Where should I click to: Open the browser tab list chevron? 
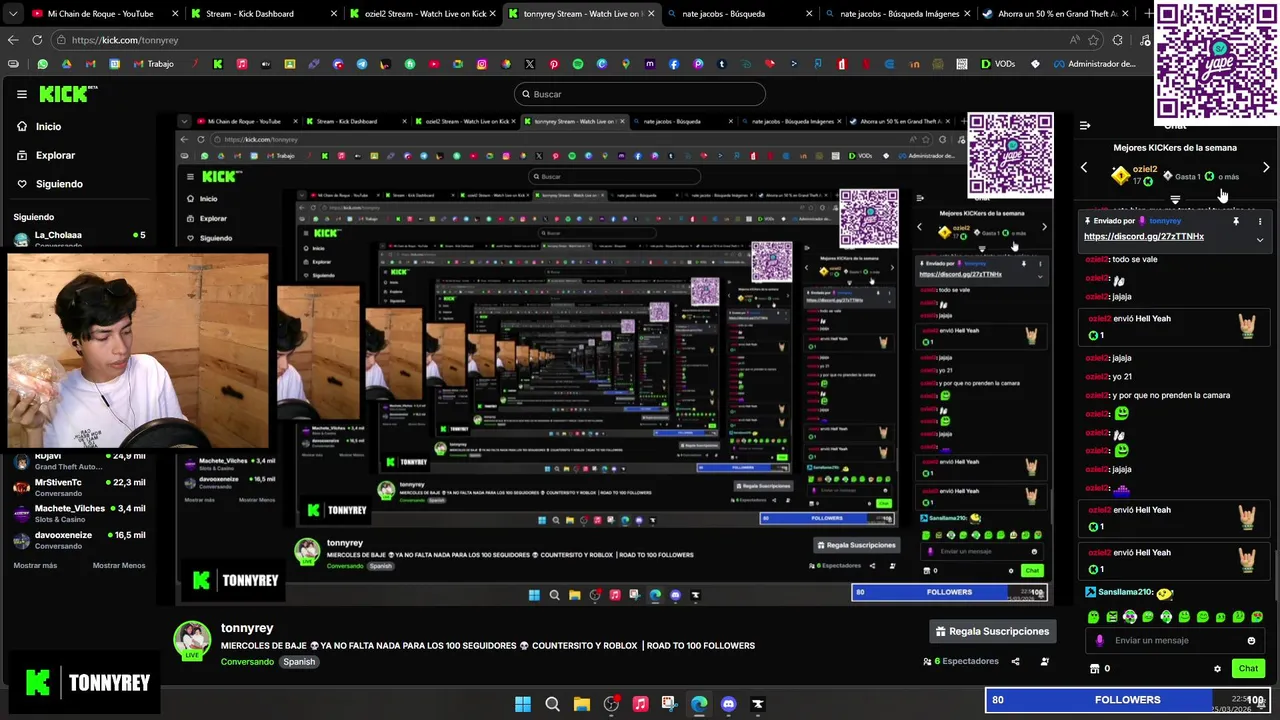tap(13, 14)
